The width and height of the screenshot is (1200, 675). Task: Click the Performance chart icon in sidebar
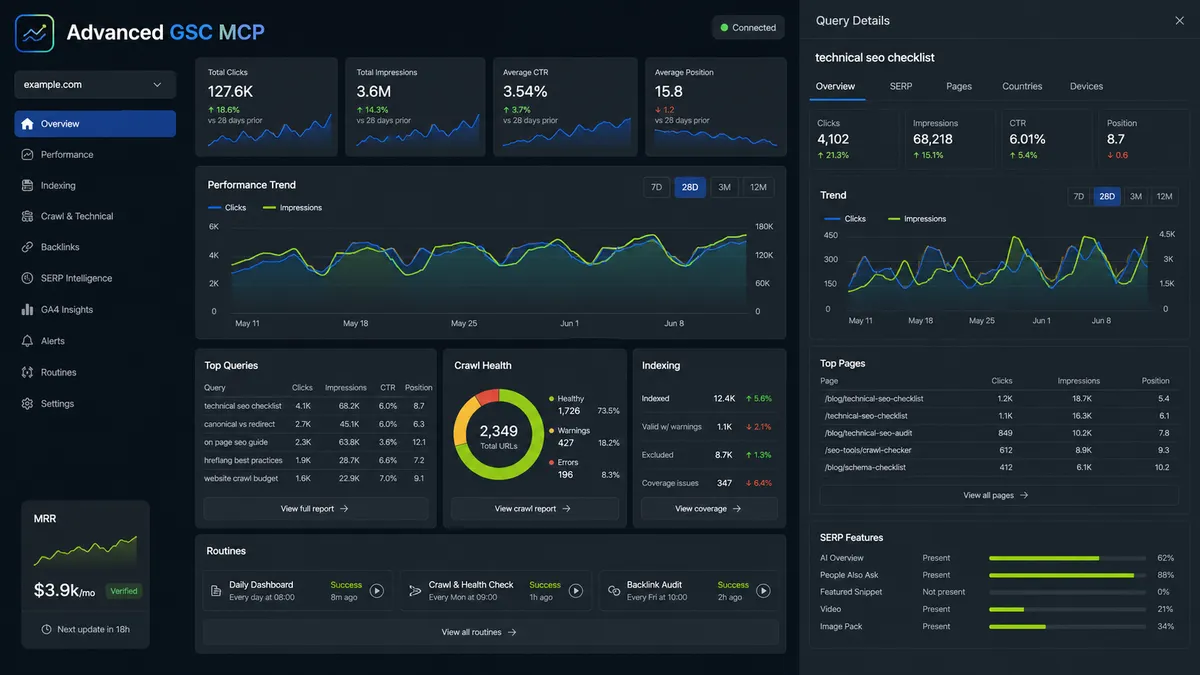click(27, 155)
